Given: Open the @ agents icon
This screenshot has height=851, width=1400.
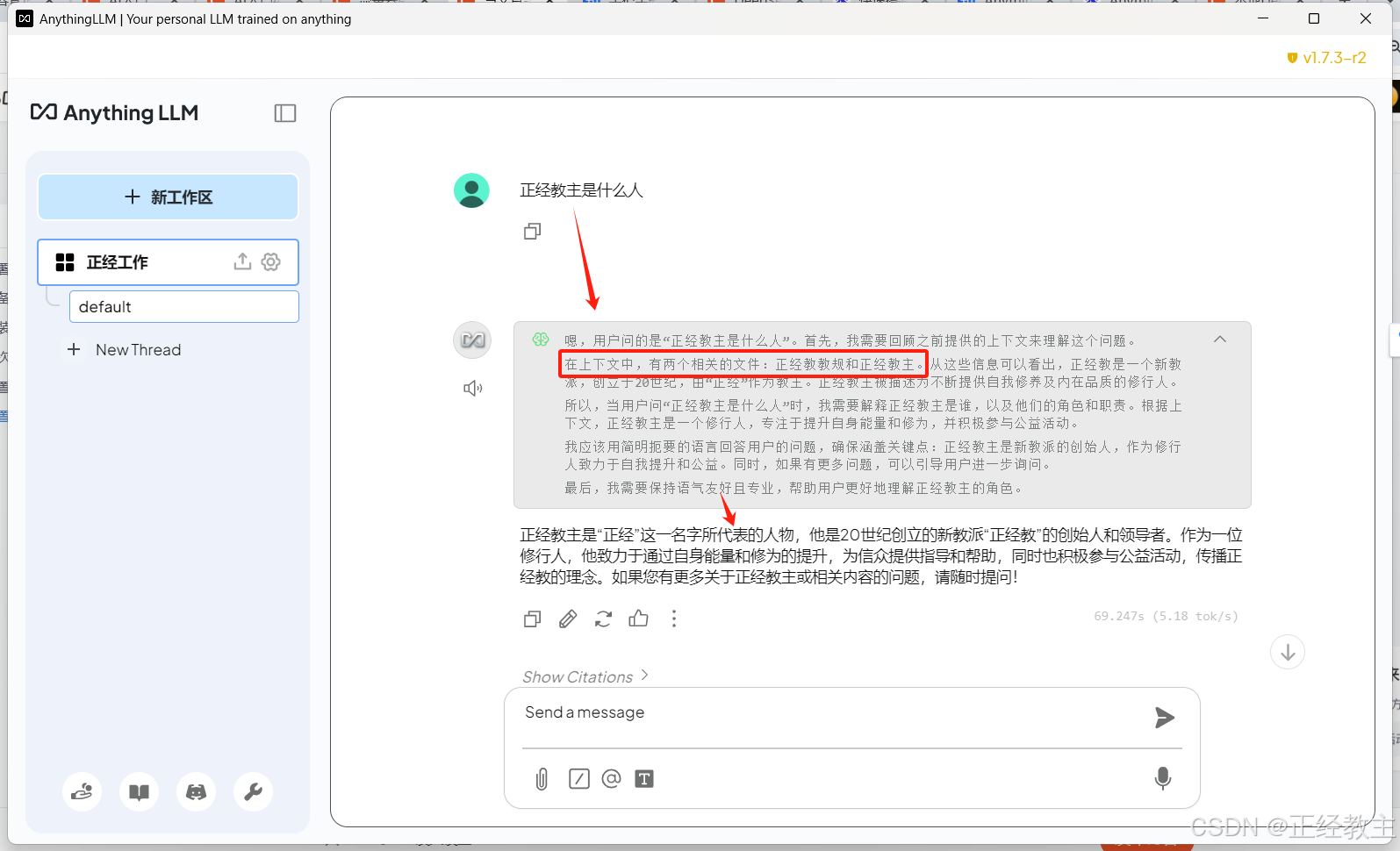Looking at the screenshot, I should click(x=611, y=778).
